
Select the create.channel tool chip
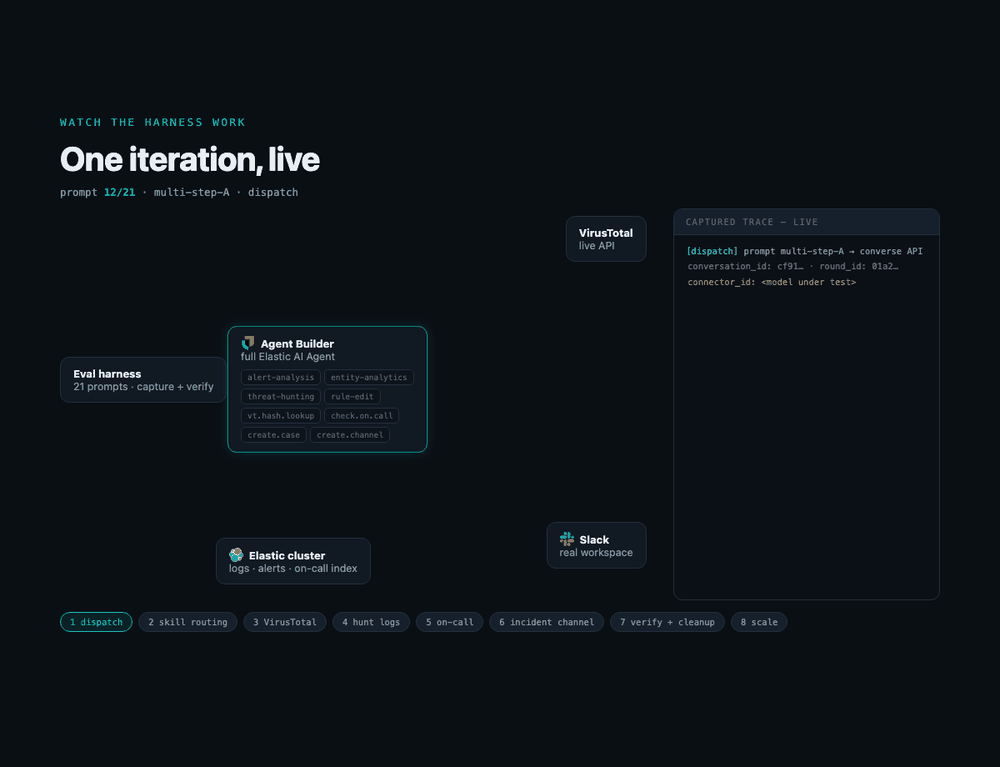(x=350, y=435)
